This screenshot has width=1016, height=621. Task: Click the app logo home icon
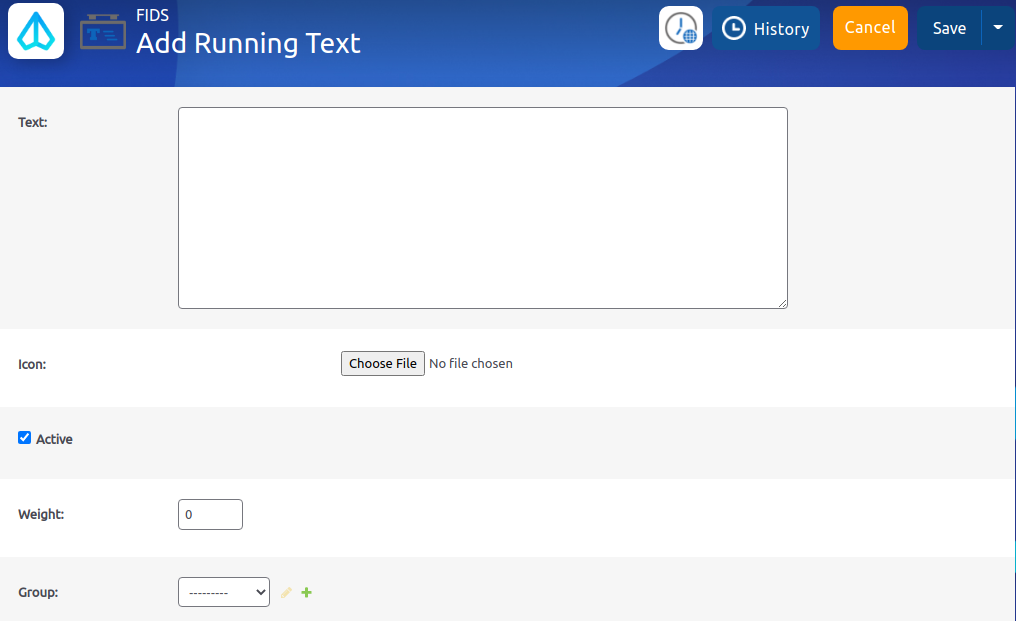pos(36,31)
